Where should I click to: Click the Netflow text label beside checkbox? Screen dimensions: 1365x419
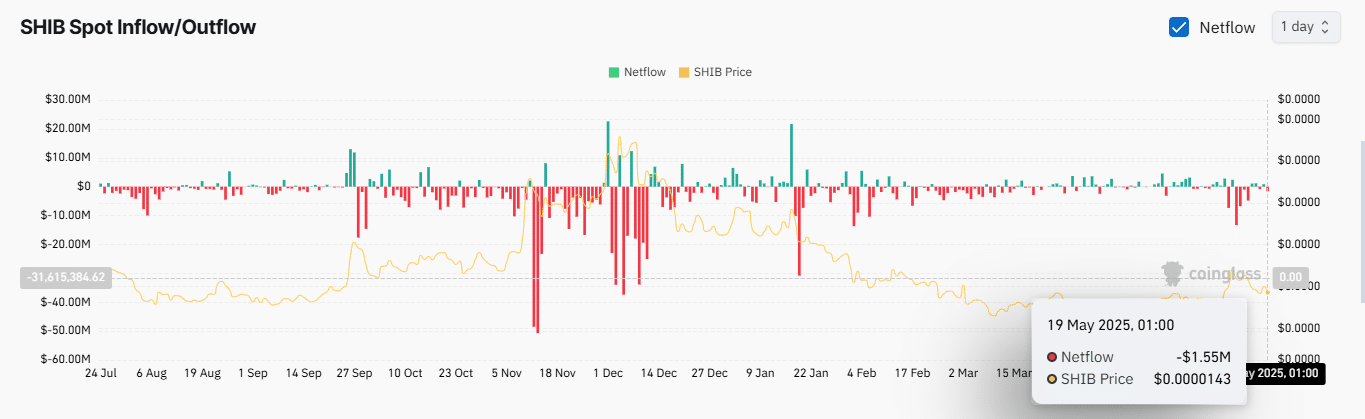1227,27
